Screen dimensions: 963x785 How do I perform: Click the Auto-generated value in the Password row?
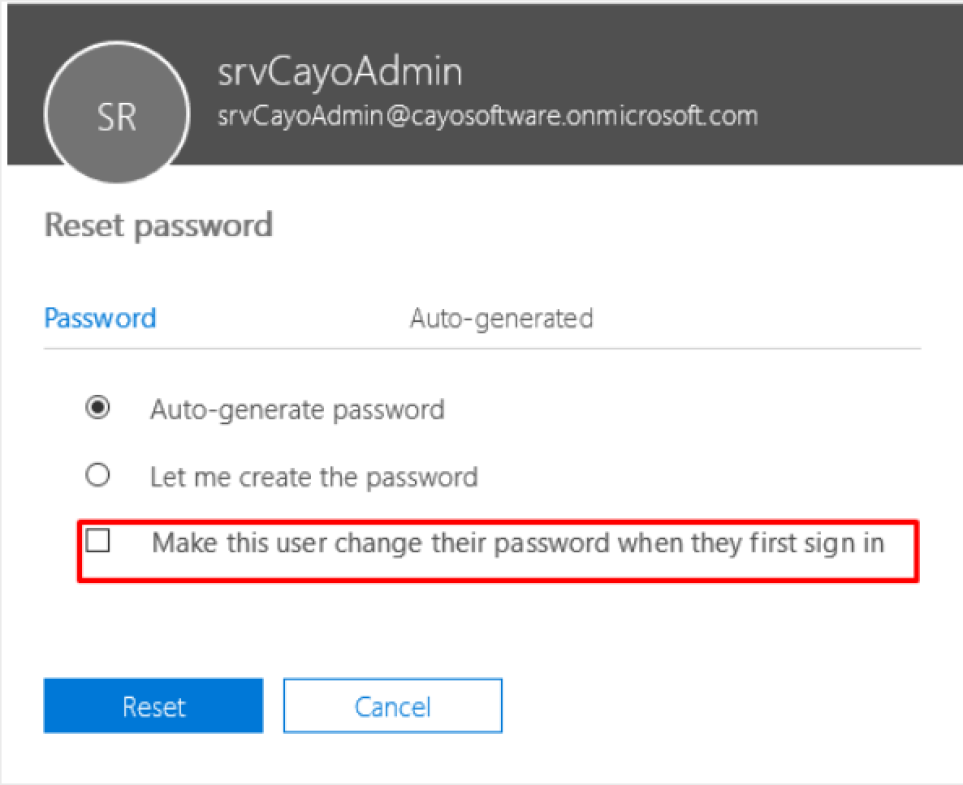point(501,319)
